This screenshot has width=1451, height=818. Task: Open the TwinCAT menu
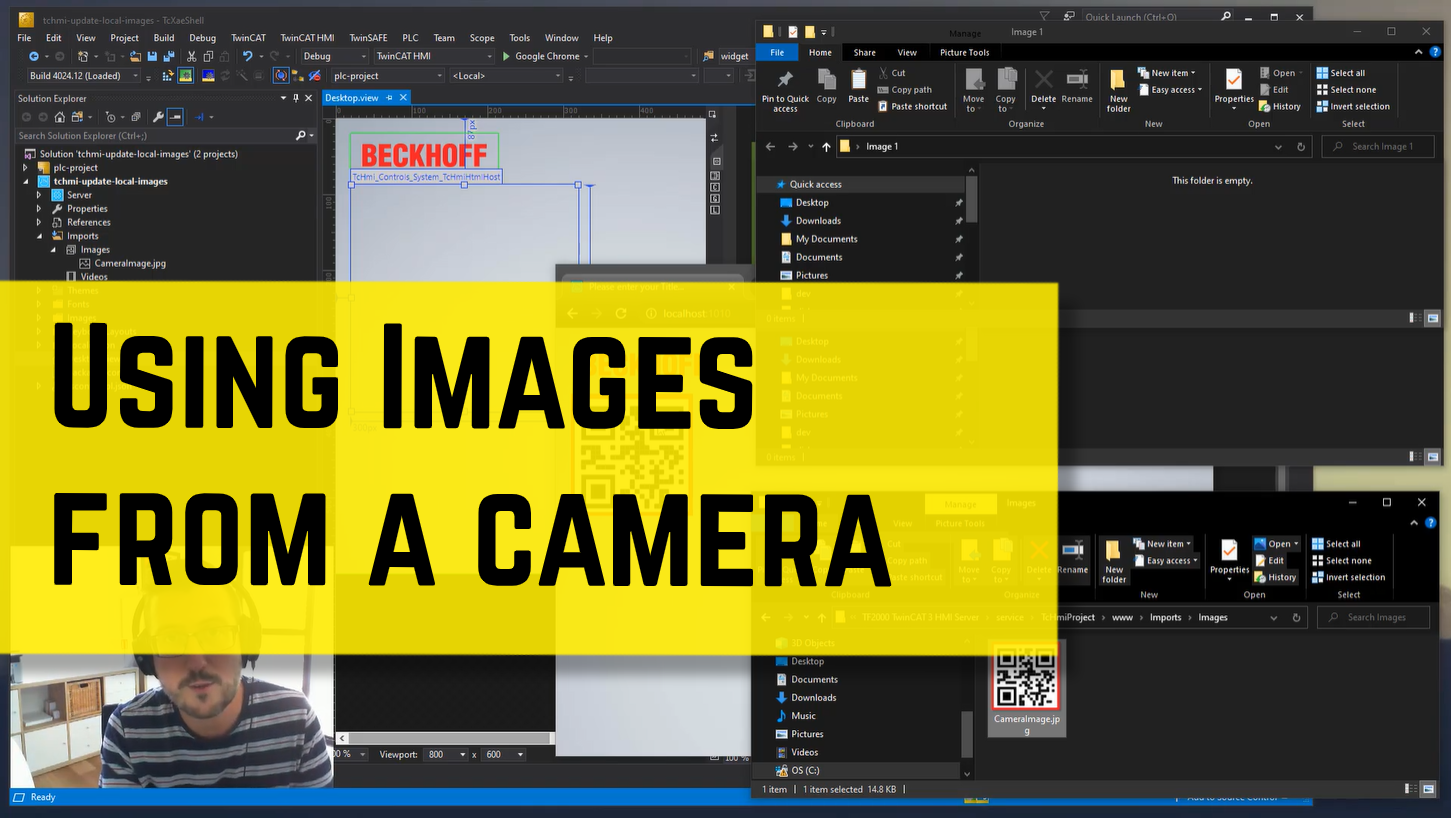click(x=248, y=38)
